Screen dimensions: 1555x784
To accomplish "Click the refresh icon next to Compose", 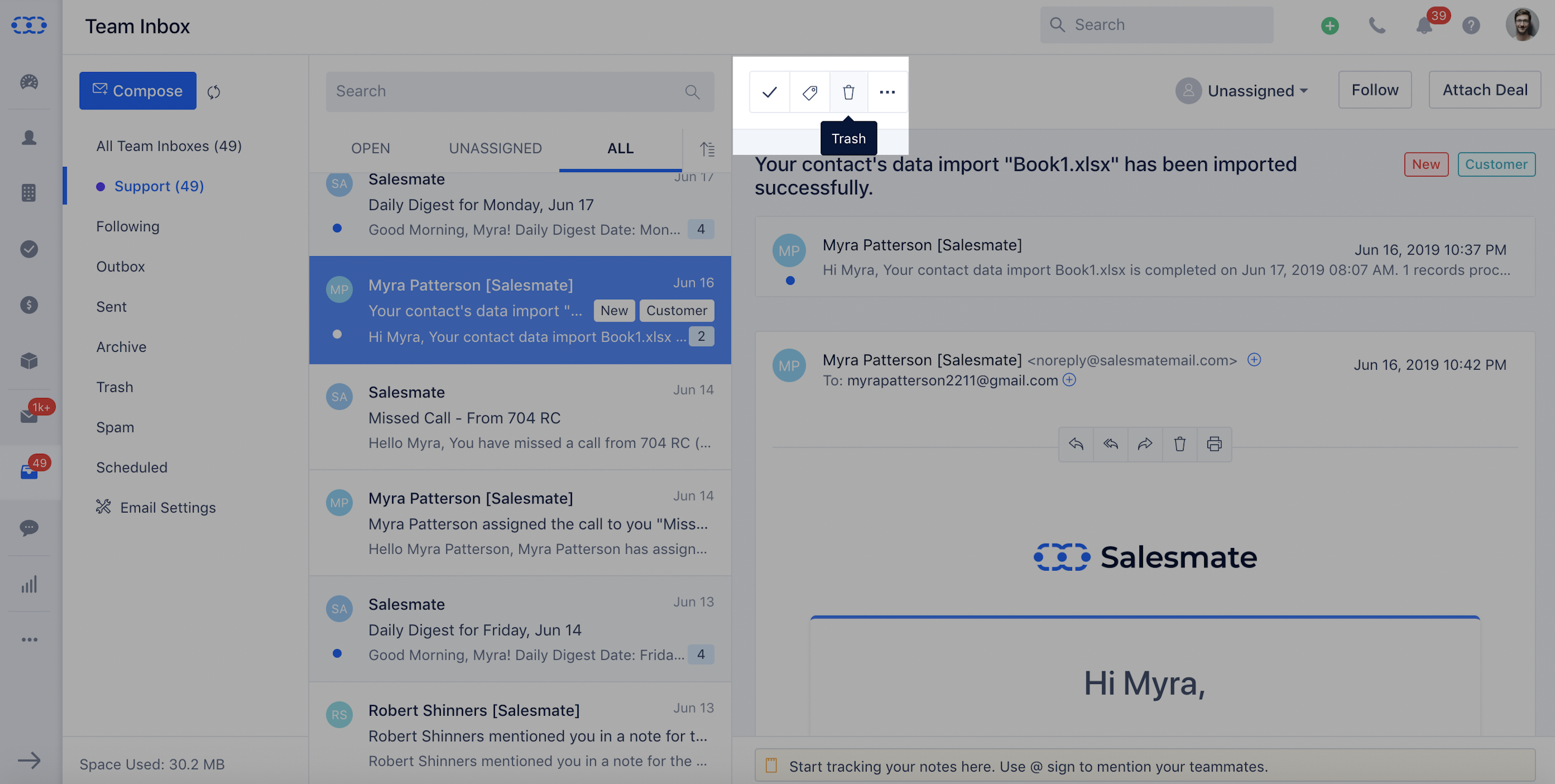I will point(214,92).
